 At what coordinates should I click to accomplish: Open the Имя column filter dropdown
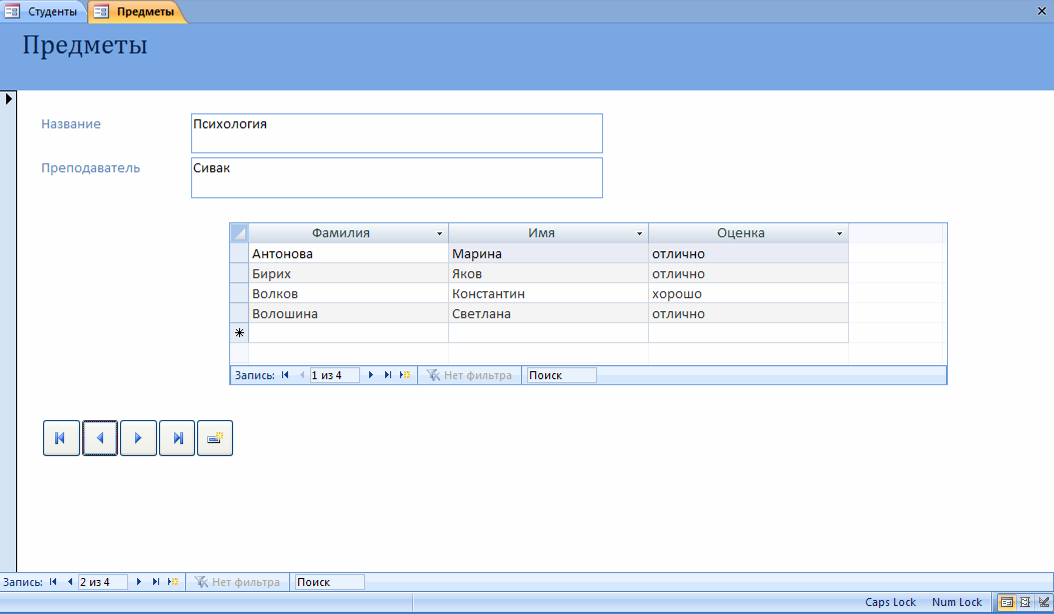(x=639, y=233)
